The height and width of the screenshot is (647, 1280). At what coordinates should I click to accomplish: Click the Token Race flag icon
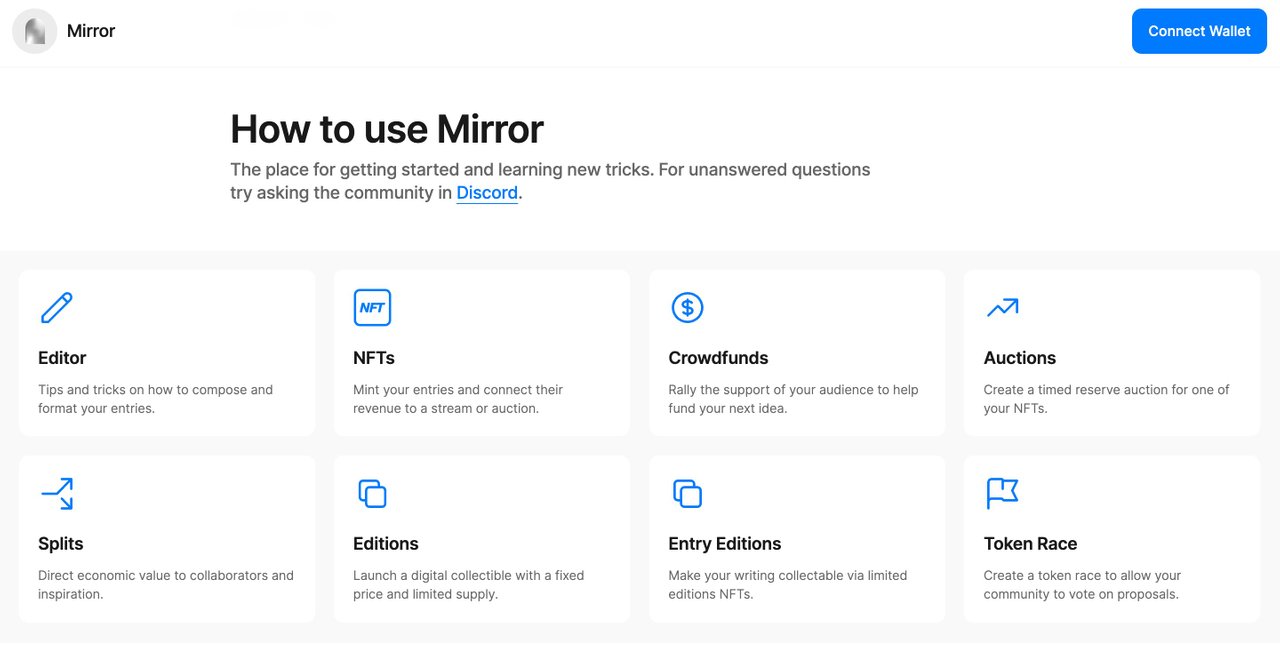point(1002,493)
